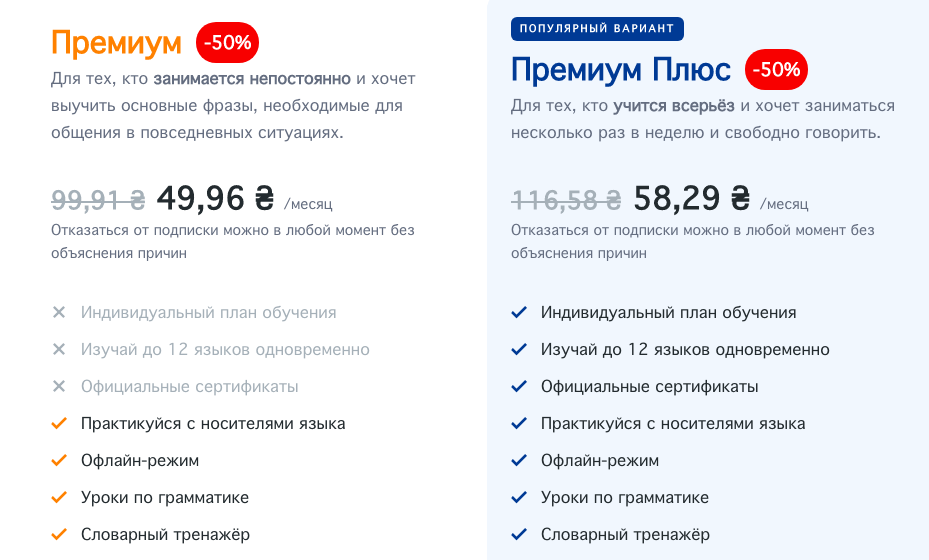Click the X icon beside Индивидуальный план обучения
Image resolution: width=929 pixels, height=560 pixels.
click(x=59, y=312)
